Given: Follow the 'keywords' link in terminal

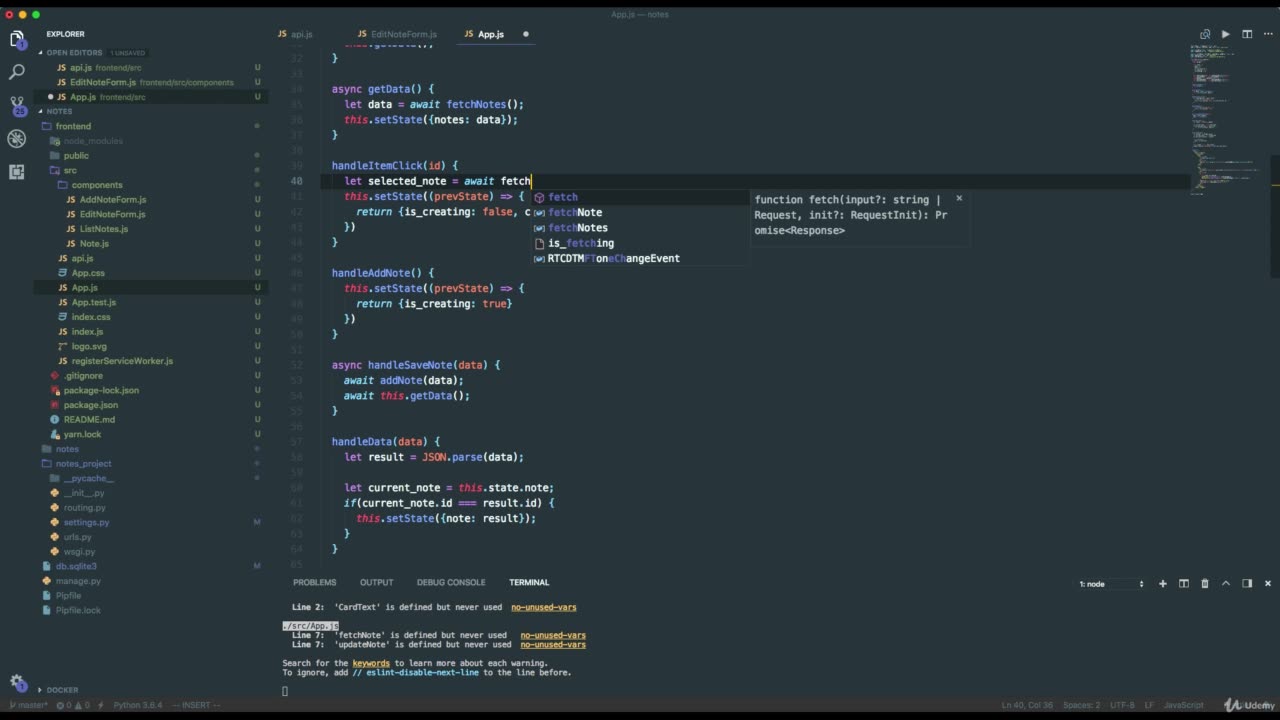Looking at the screenshot, I should (371, 663).
